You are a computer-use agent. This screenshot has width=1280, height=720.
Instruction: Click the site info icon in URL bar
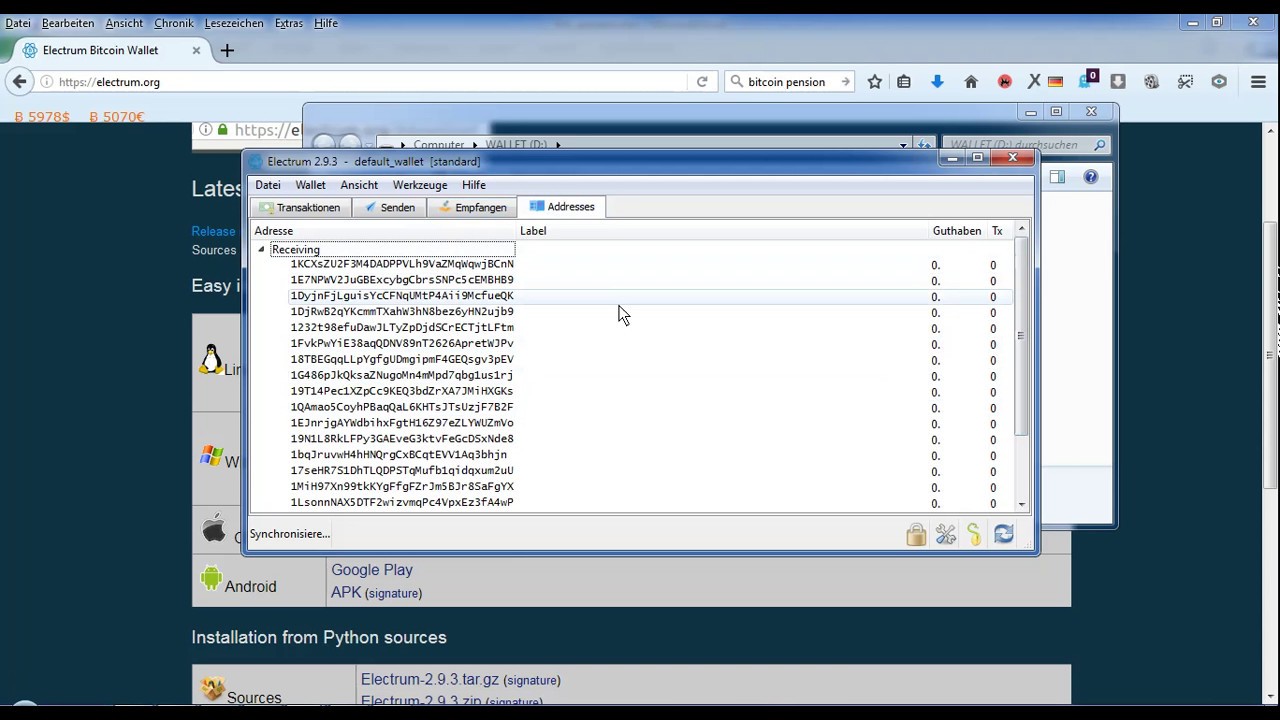(x=46, y=82)
